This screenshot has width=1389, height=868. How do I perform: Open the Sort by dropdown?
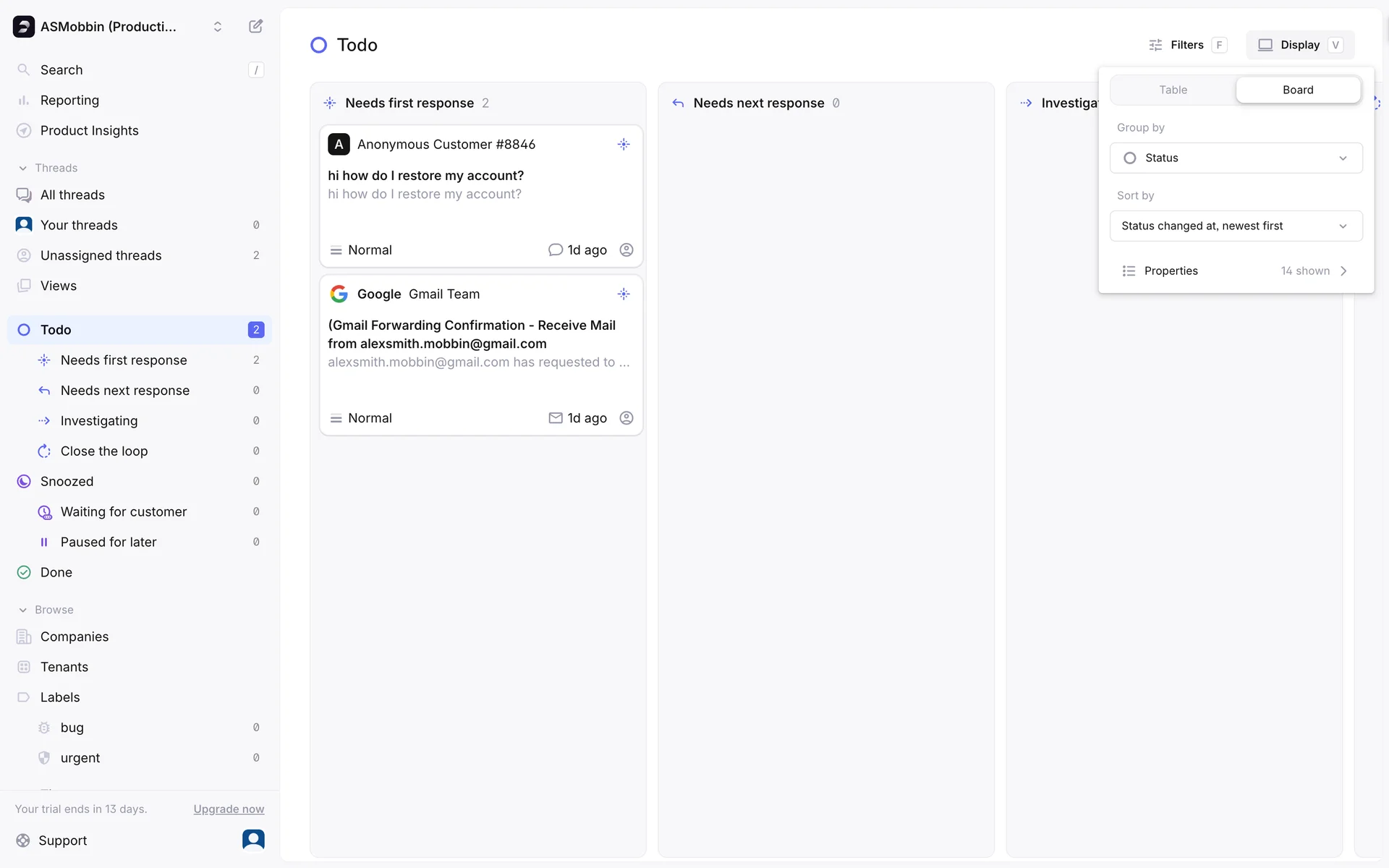(1236, 226)
